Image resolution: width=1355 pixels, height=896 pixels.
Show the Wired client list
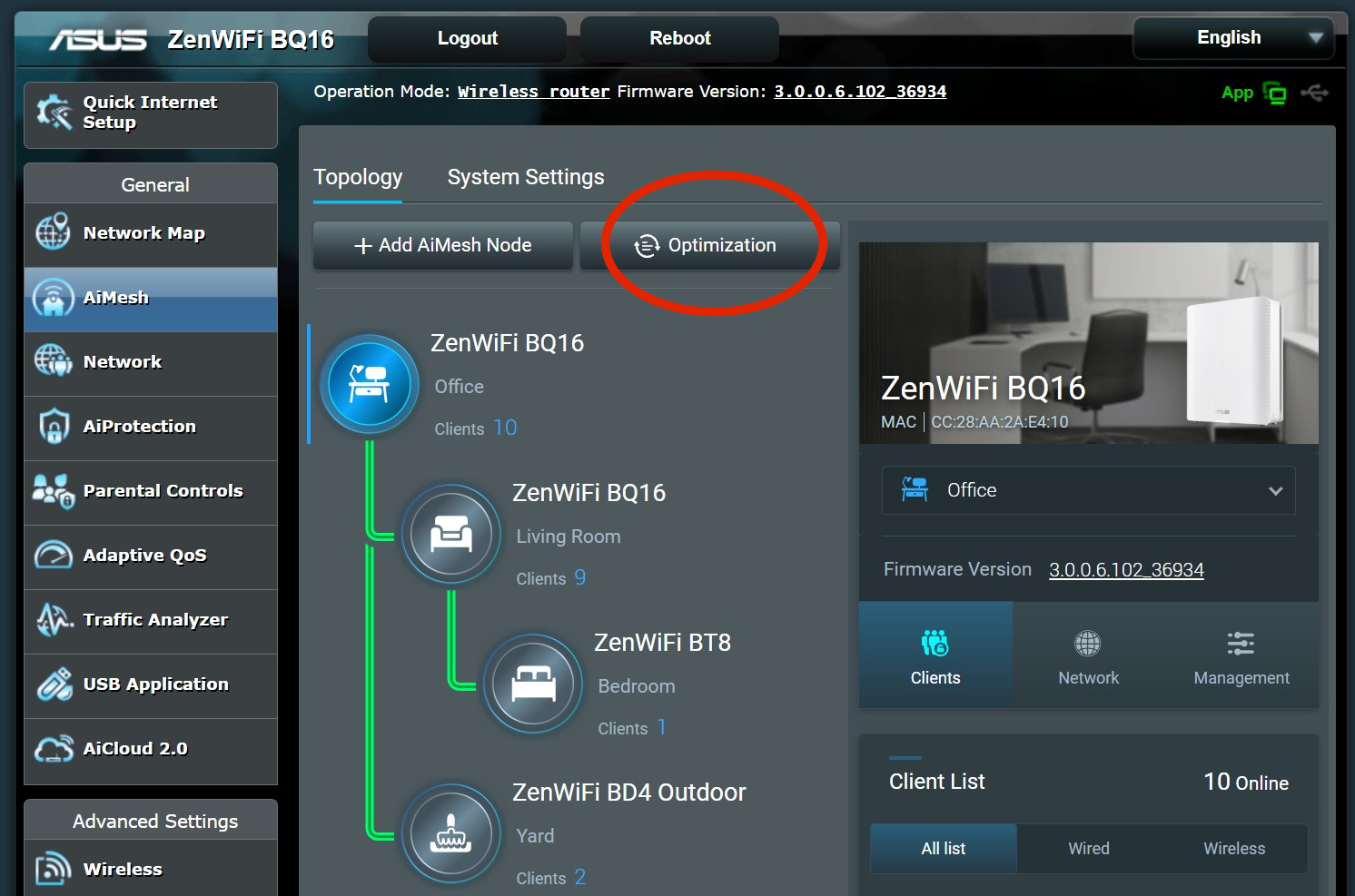pyautogui.click(x=1088, y=849)
